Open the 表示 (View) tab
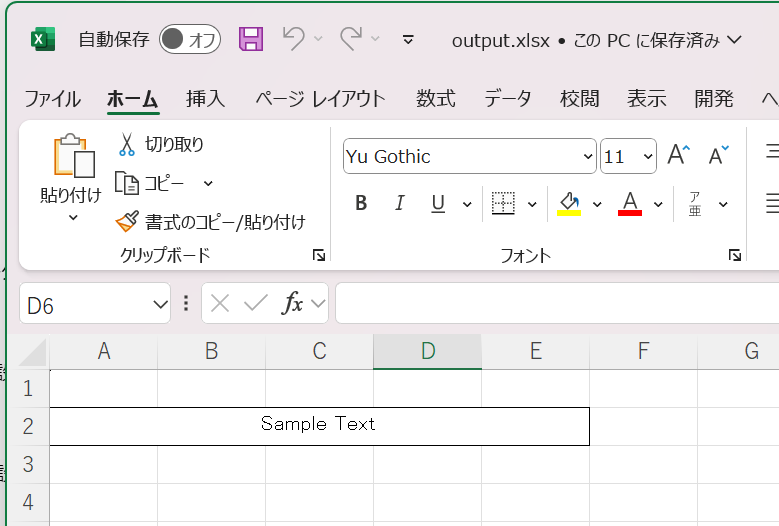The image size is (779, 526). pos(646,99)
